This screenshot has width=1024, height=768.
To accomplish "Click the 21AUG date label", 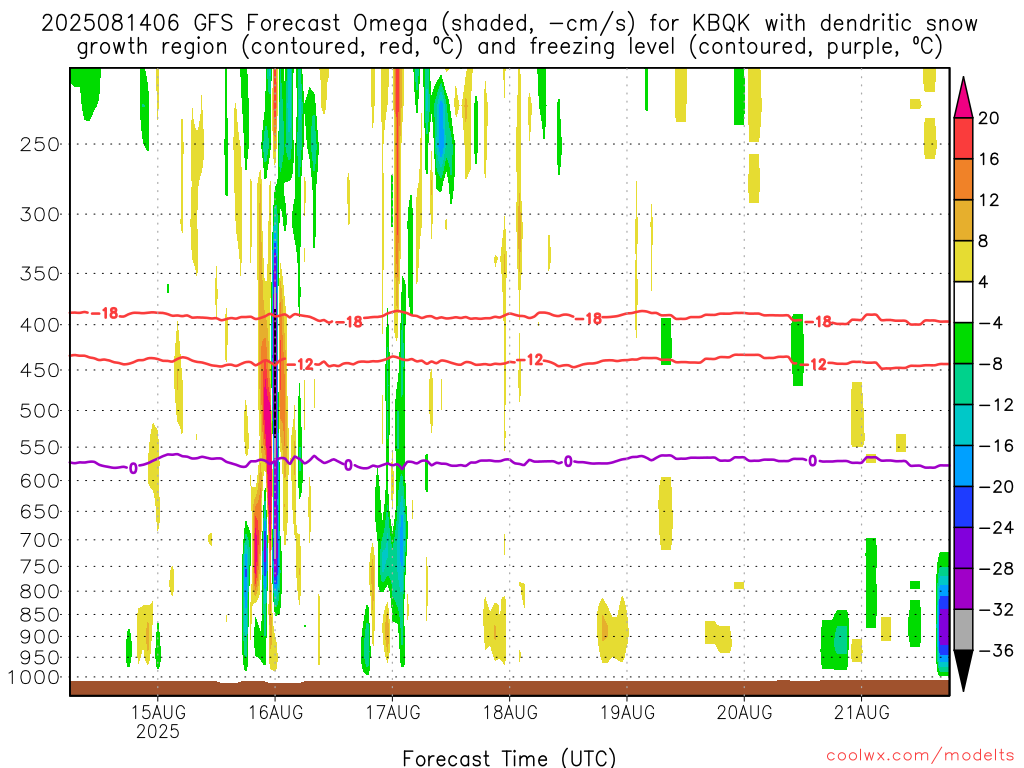I will (x=862, y=712).
